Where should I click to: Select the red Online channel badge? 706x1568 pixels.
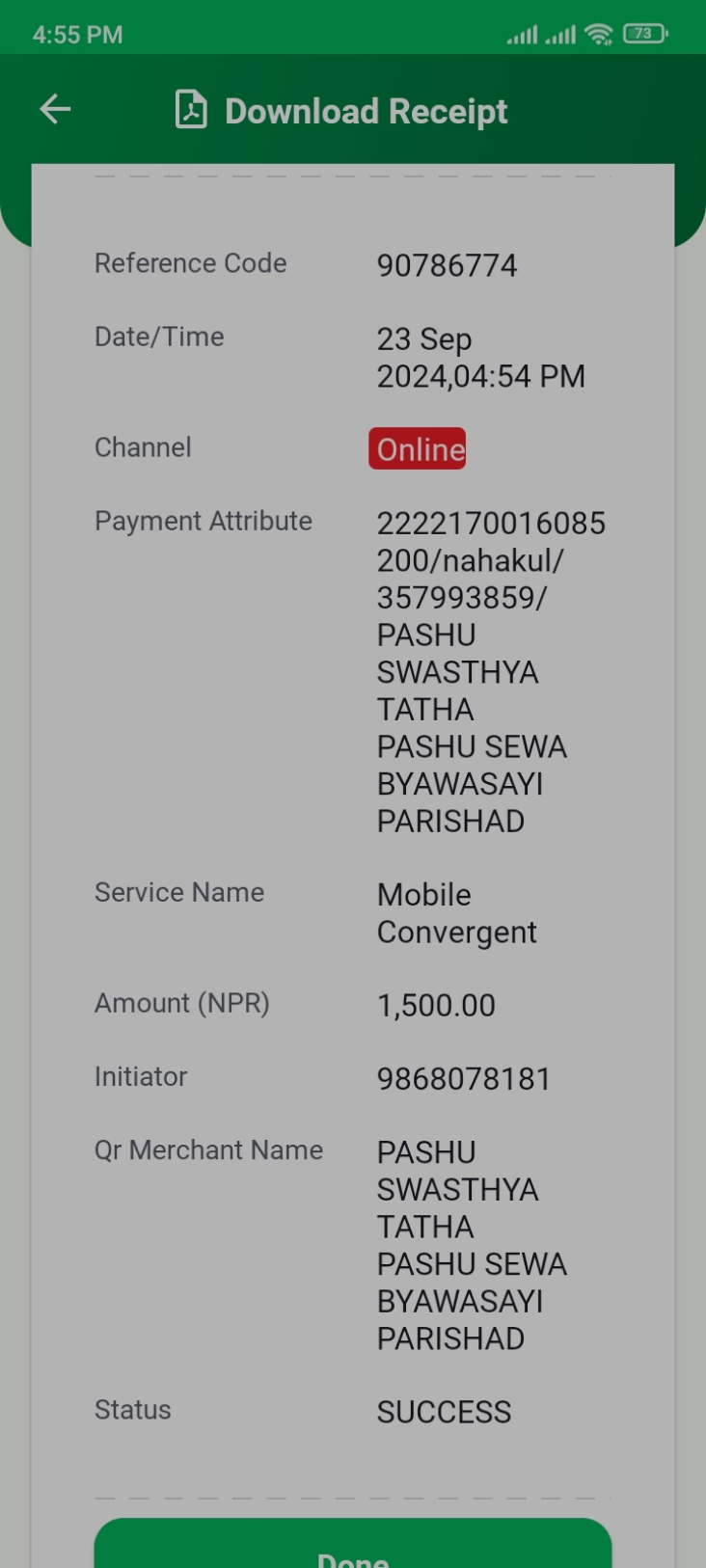pos(418,448)
